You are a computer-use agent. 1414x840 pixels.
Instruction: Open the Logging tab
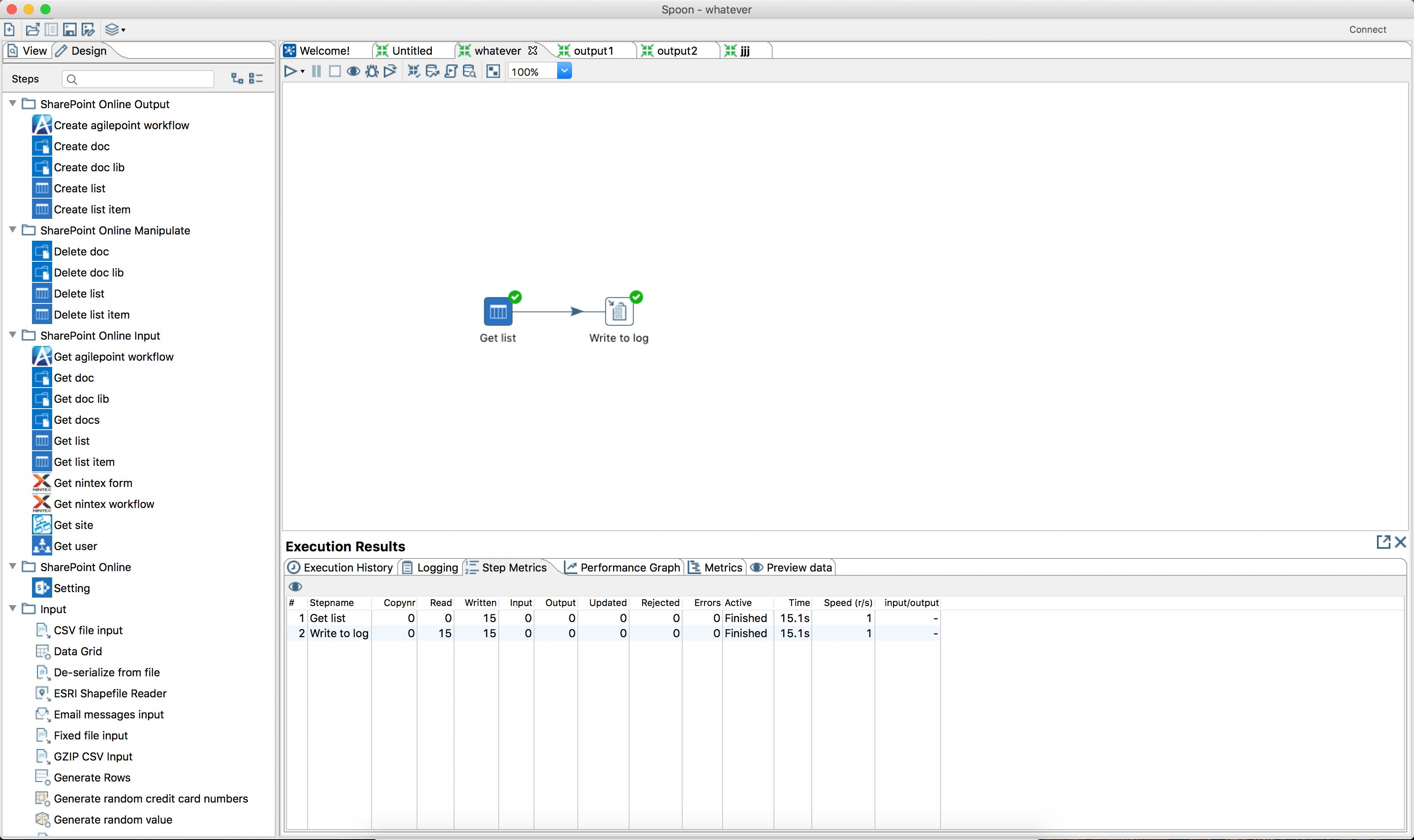pyautogui.click(x=430, y=567)
